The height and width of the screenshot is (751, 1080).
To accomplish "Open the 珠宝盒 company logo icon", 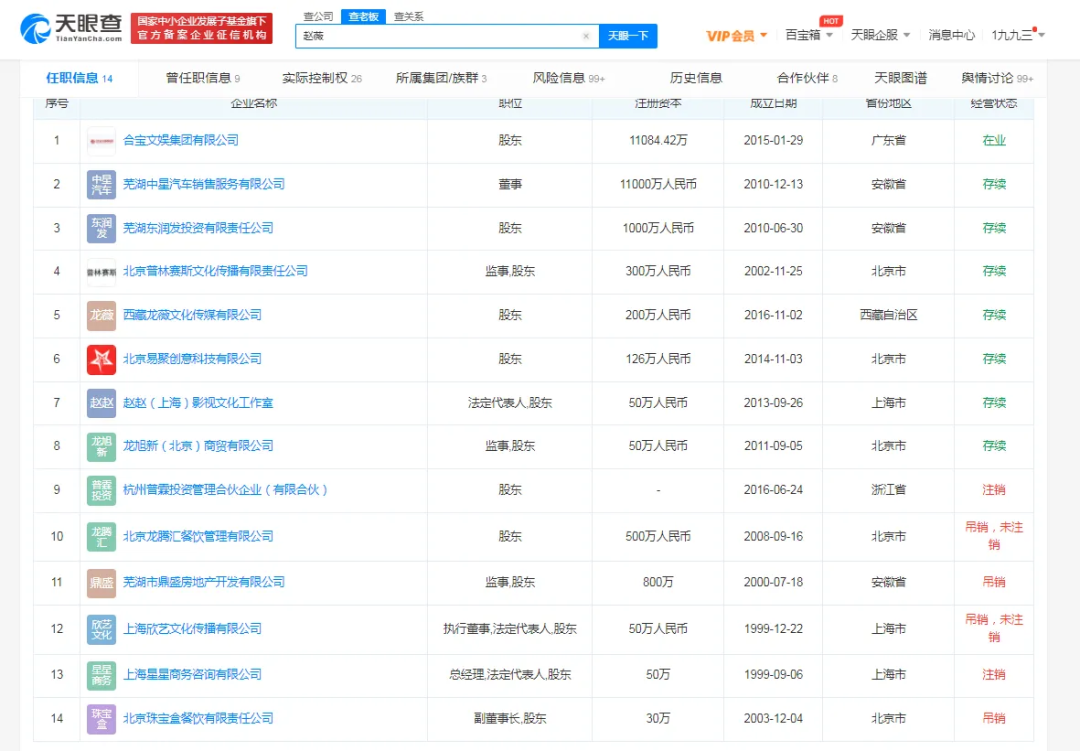I will point(101,719).
